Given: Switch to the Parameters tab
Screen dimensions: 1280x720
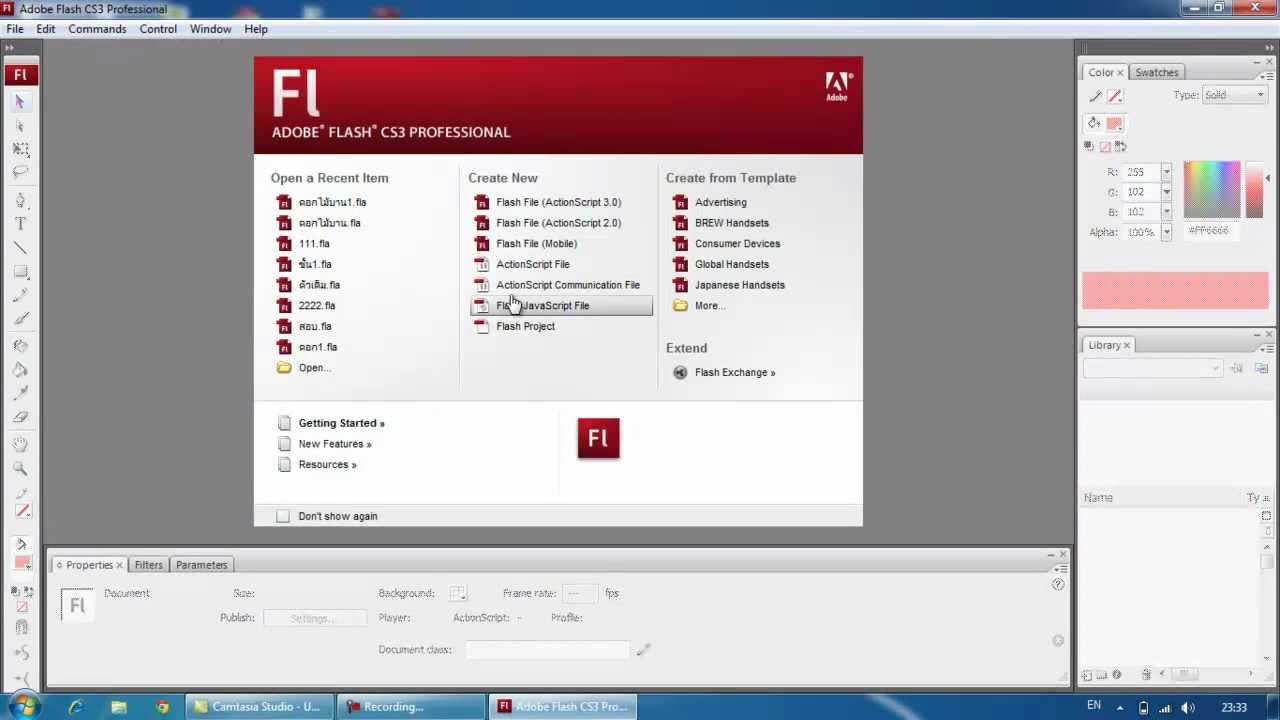Looking at the screenshot, I should pyautogui.click(x=201, y=565).
